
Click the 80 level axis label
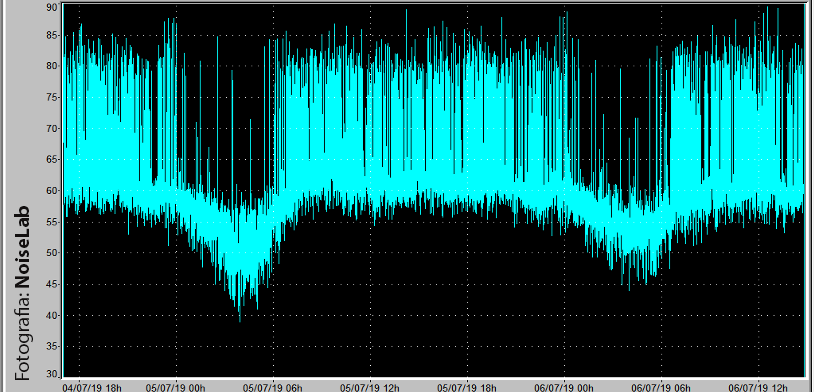click(52, 66)
